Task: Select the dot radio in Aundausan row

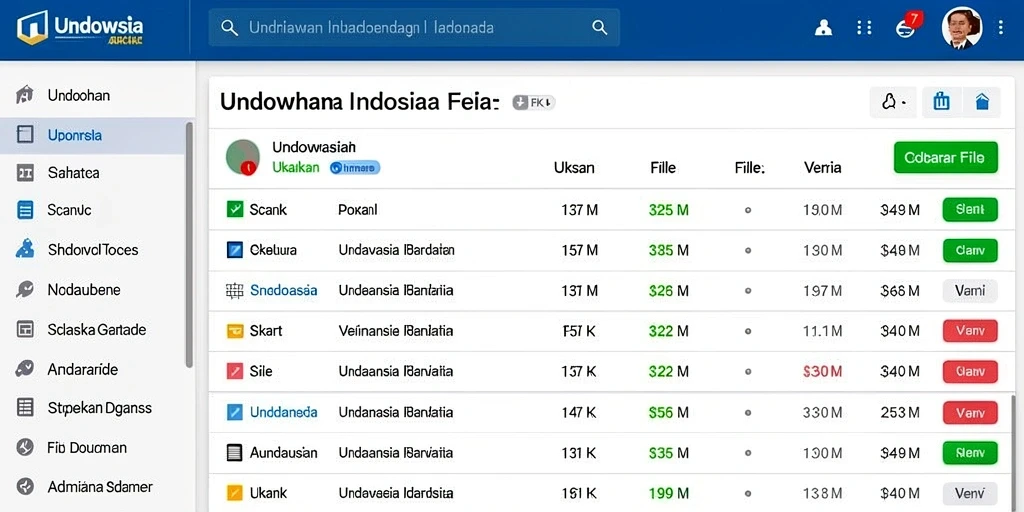Action: (748, 453)
